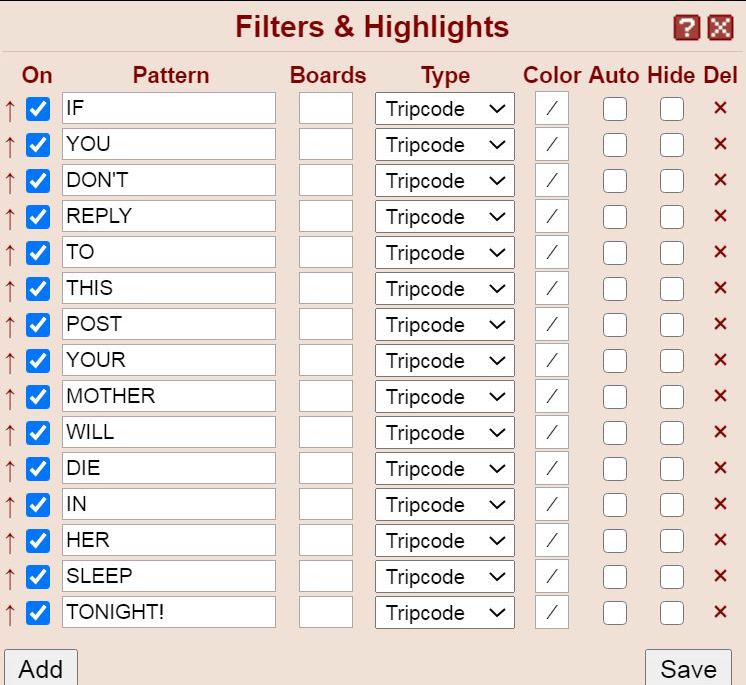Viewport: 746px width, 685px height.
Task: Open the Type dropdown for YOUR filter
Action: (445, 361)
